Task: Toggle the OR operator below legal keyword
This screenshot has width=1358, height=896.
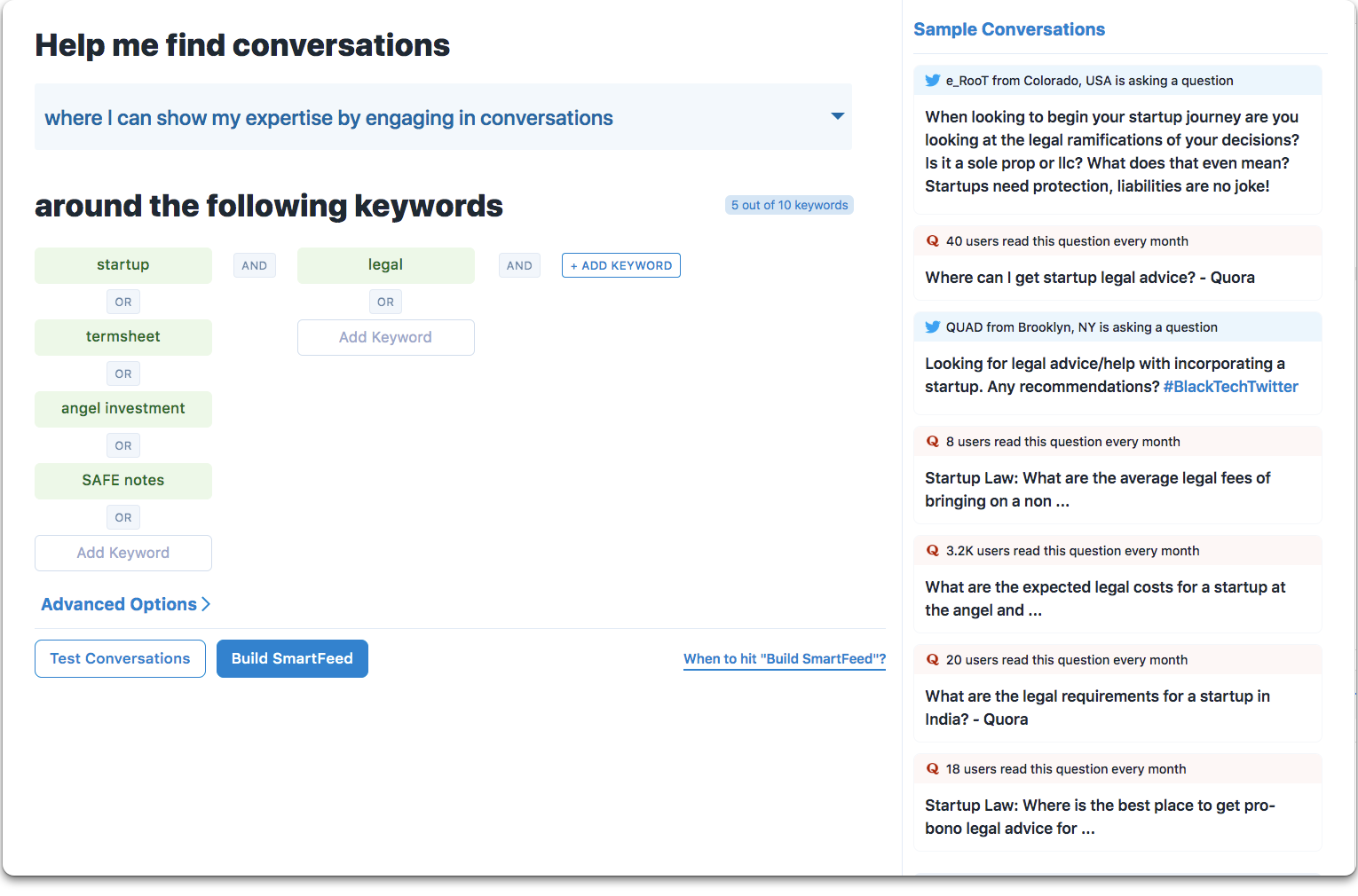Action: (x=385, y=302)
